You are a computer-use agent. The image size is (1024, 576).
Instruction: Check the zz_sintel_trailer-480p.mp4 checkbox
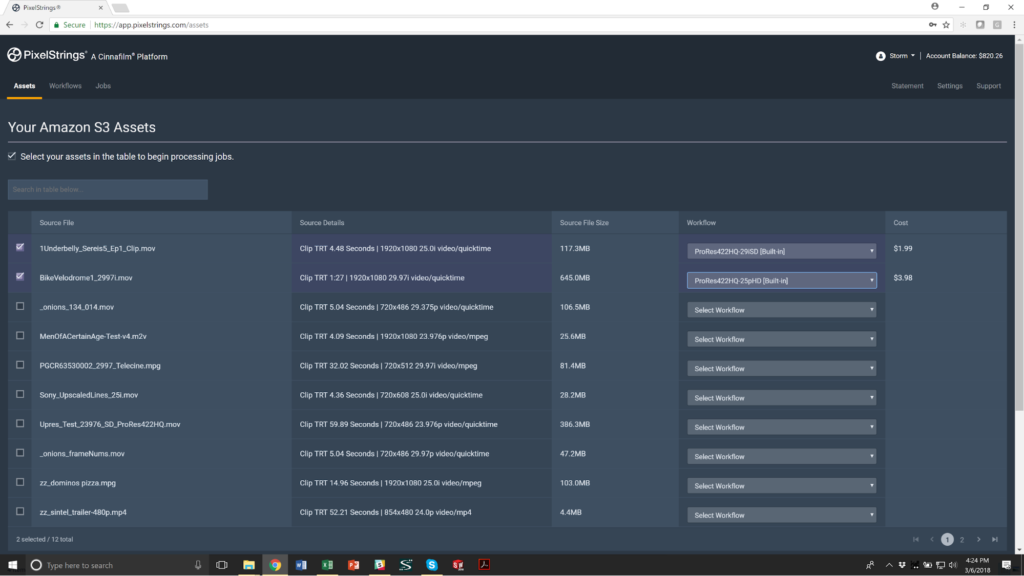(20, 511)
